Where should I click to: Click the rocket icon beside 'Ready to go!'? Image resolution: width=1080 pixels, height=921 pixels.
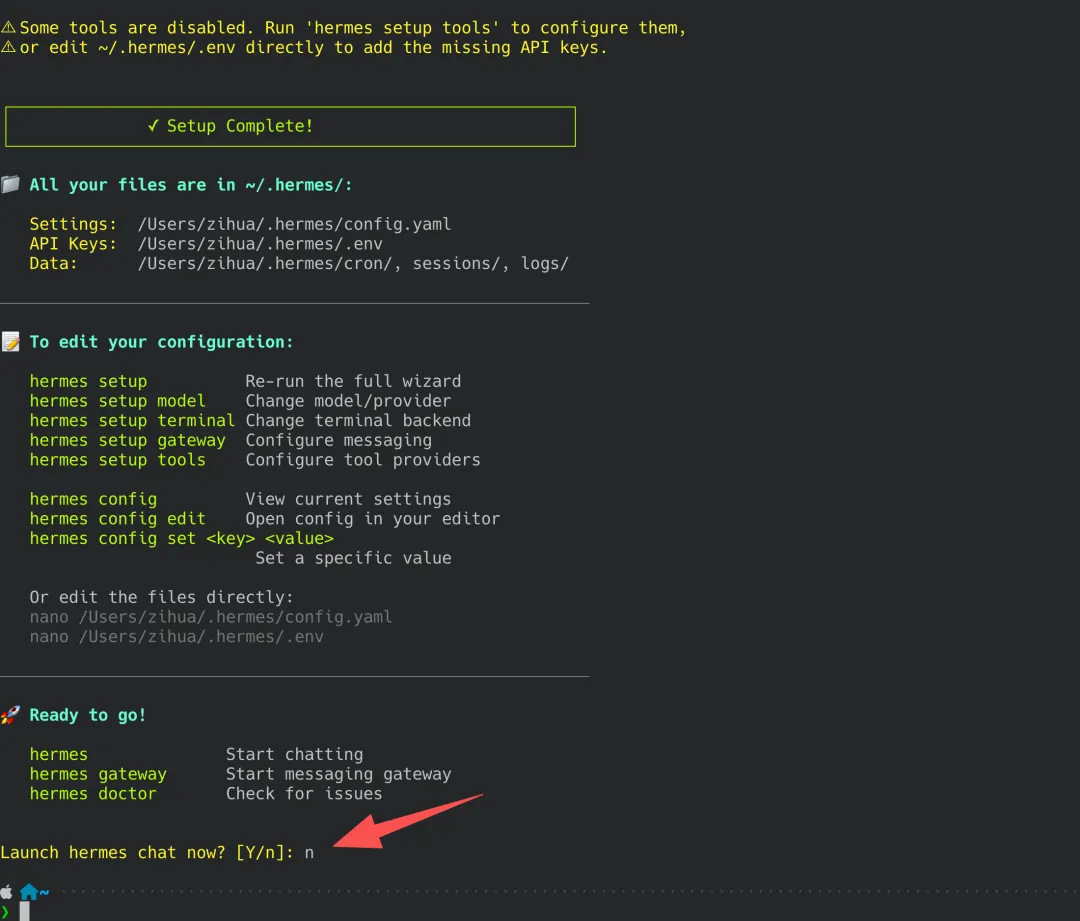[x=10, y=715]
